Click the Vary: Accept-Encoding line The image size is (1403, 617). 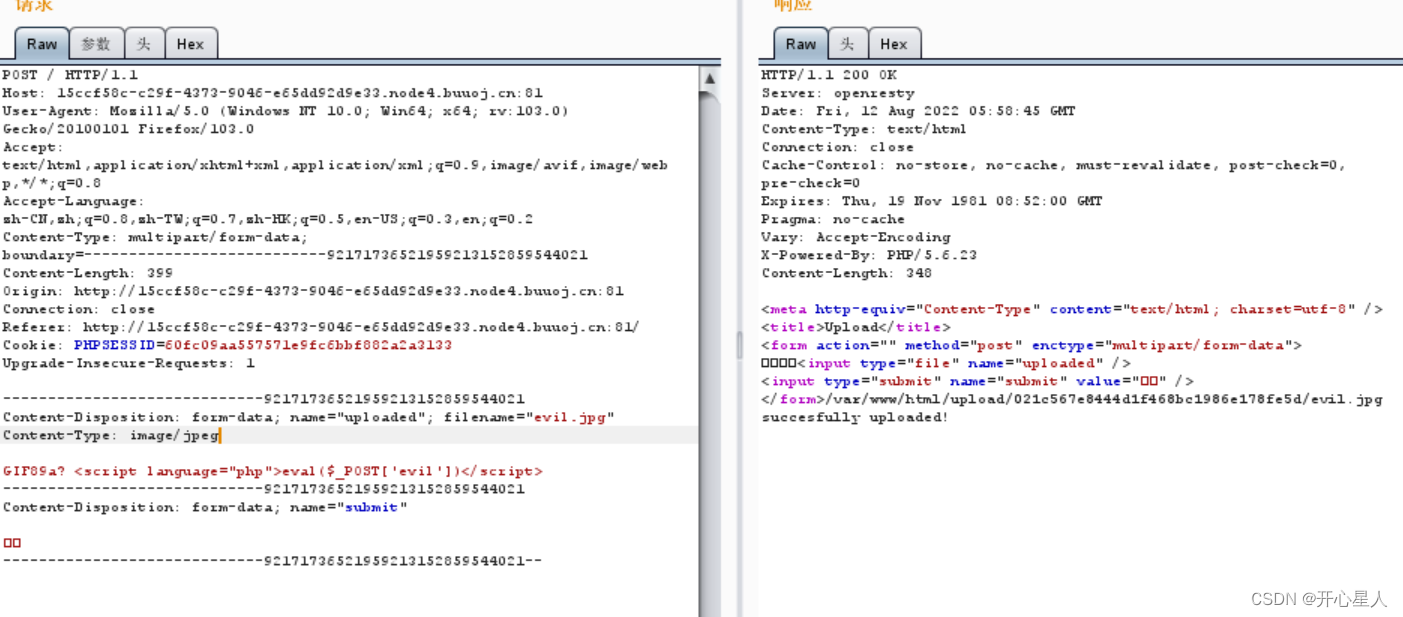tap(856, 237)
